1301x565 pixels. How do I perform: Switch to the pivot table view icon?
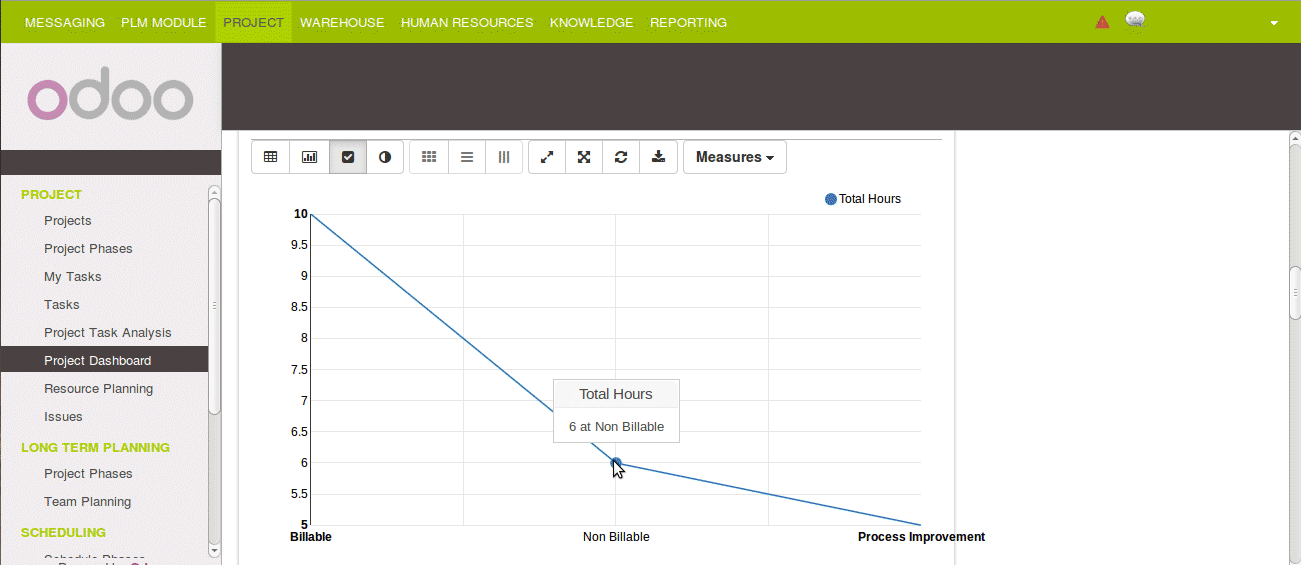[270, 157]
